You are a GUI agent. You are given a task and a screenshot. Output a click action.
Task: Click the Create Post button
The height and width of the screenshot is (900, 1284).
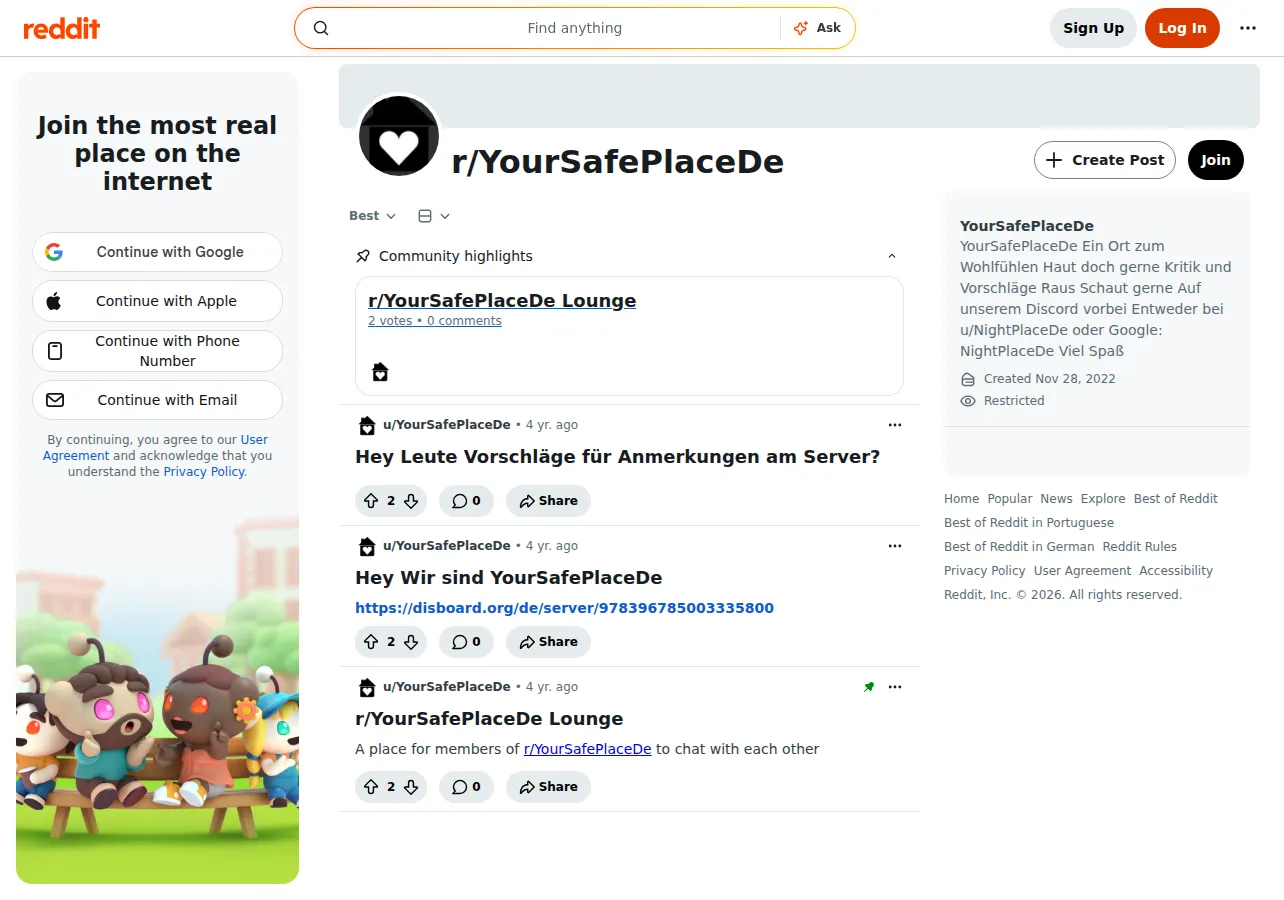[1104, 160]
